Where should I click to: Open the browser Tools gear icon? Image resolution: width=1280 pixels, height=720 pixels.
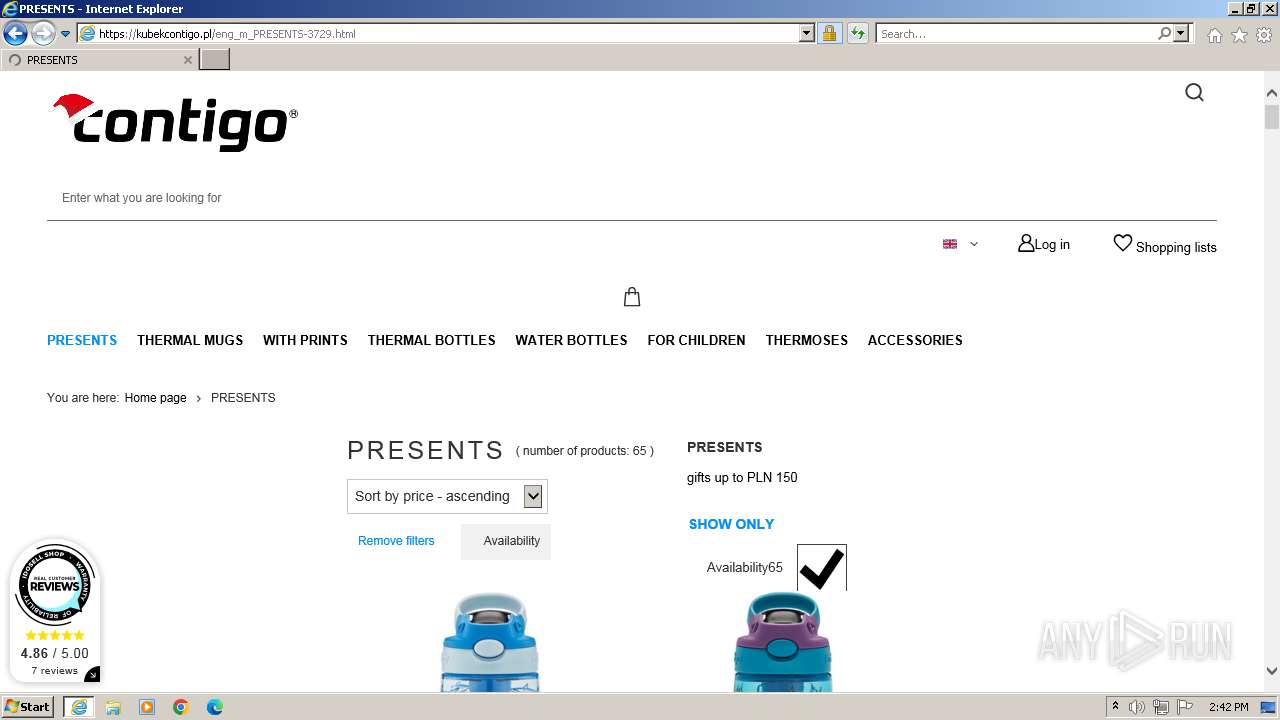pos(1264,35)
